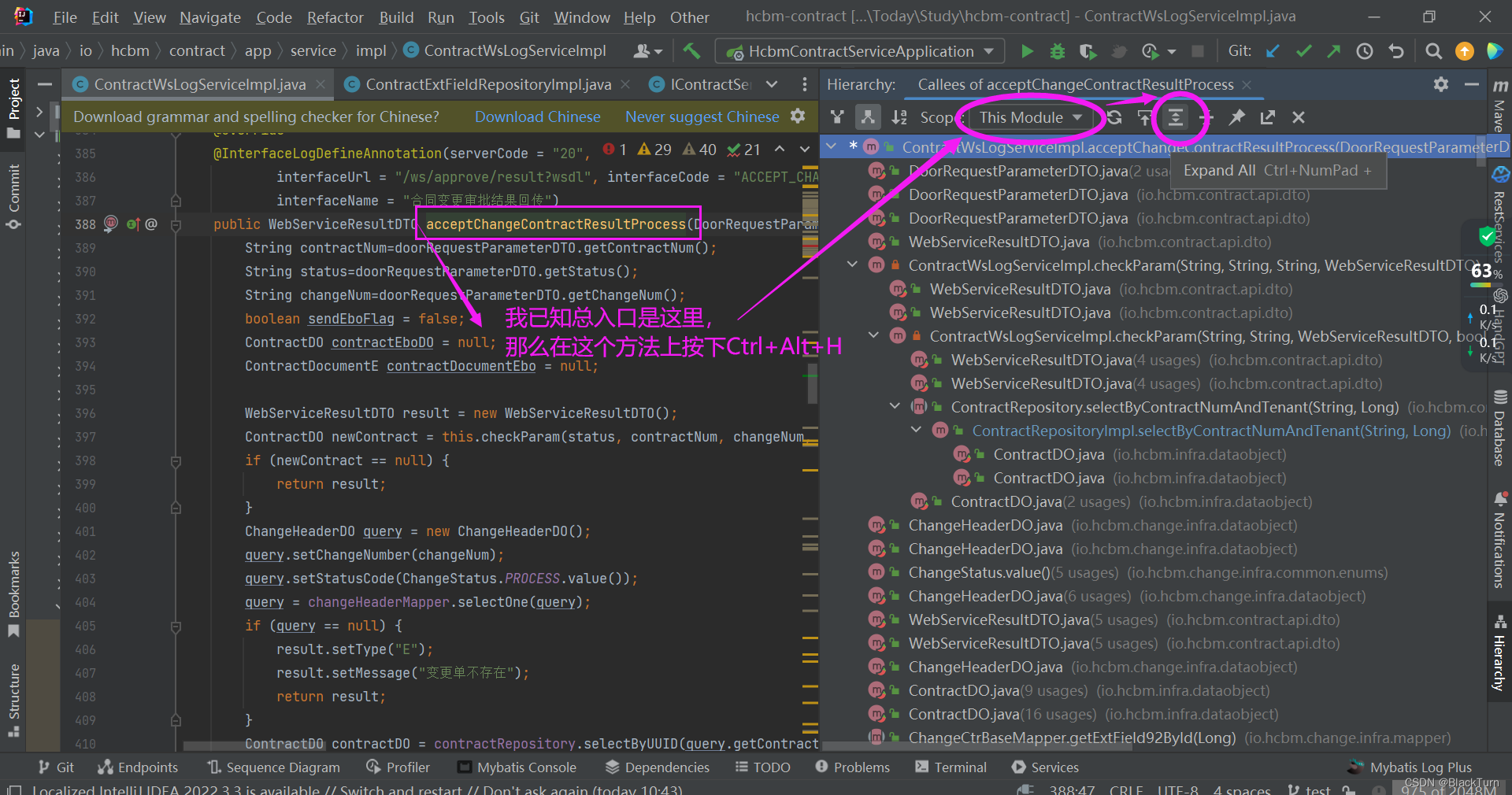Refresh the call hierarchy
The image size is (1512, 795).
coord(1114,117)
